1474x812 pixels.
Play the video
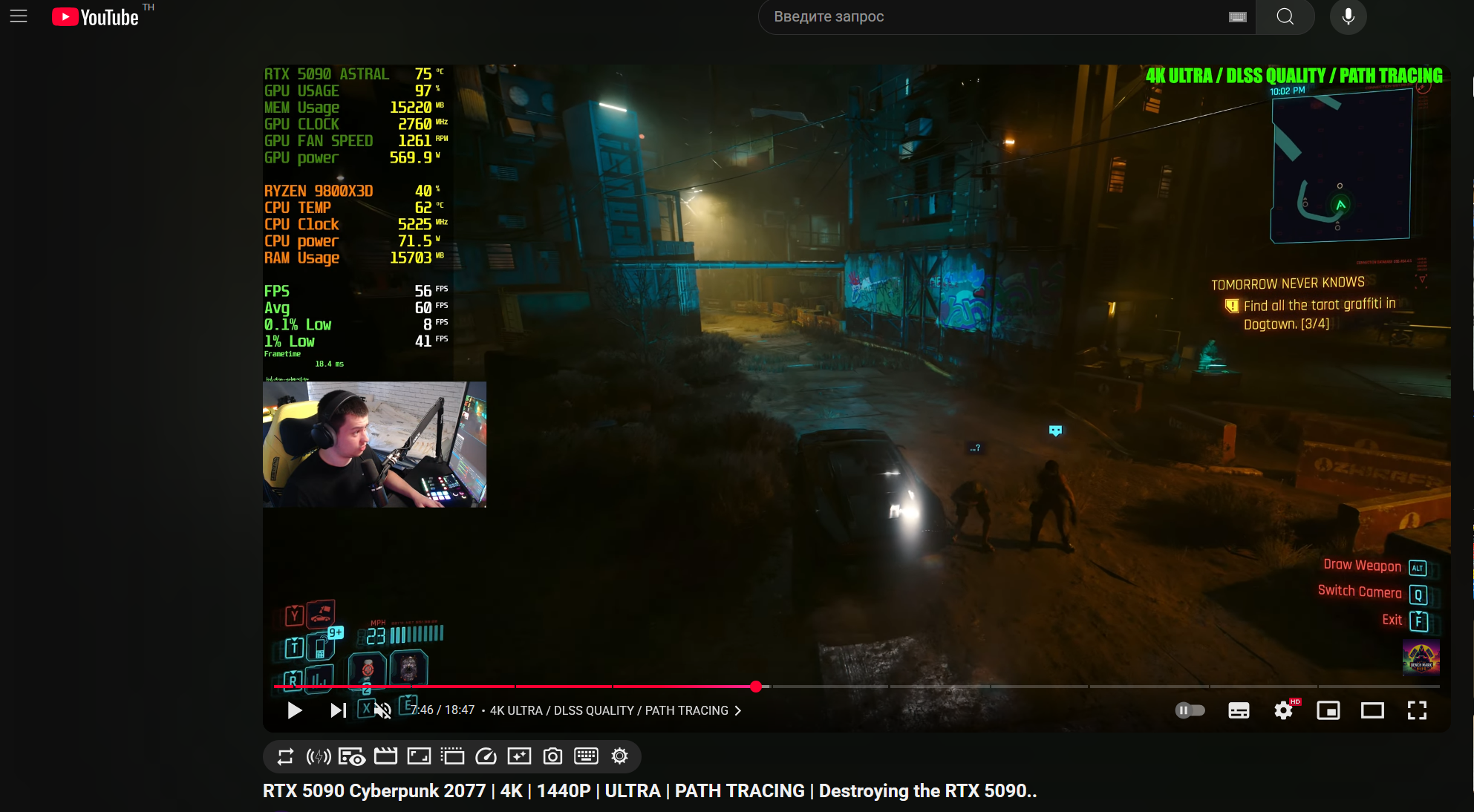[294, 710]
